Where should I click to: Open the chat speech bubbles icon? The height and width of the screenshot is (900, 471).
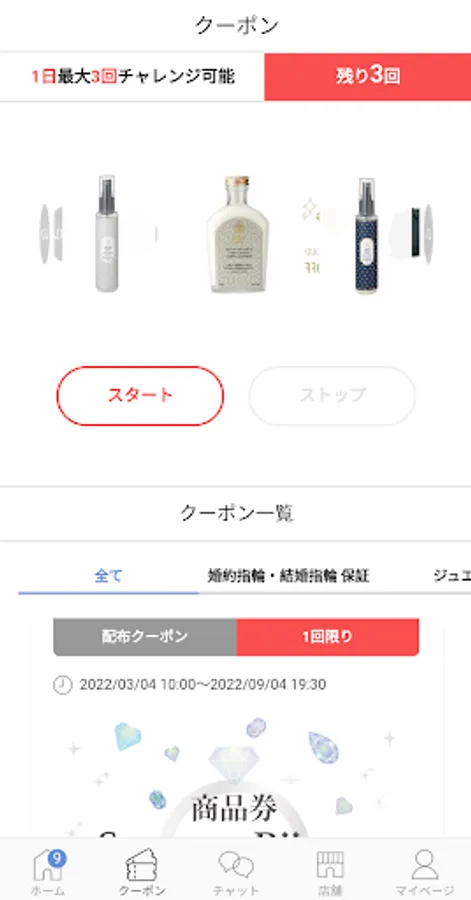(236, 866)
